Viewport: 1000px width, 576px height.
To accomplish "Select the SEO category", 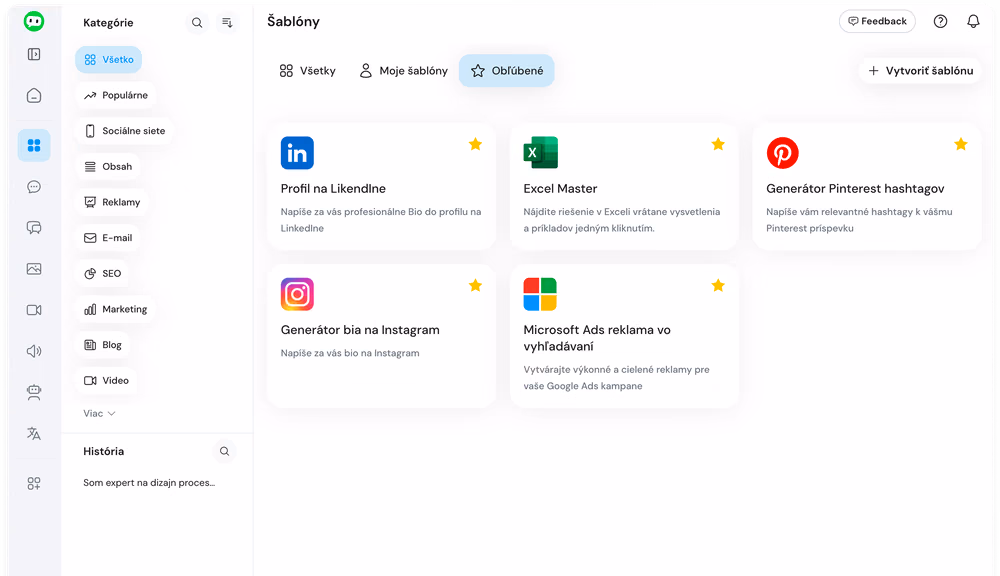I will tap(102, 274).
